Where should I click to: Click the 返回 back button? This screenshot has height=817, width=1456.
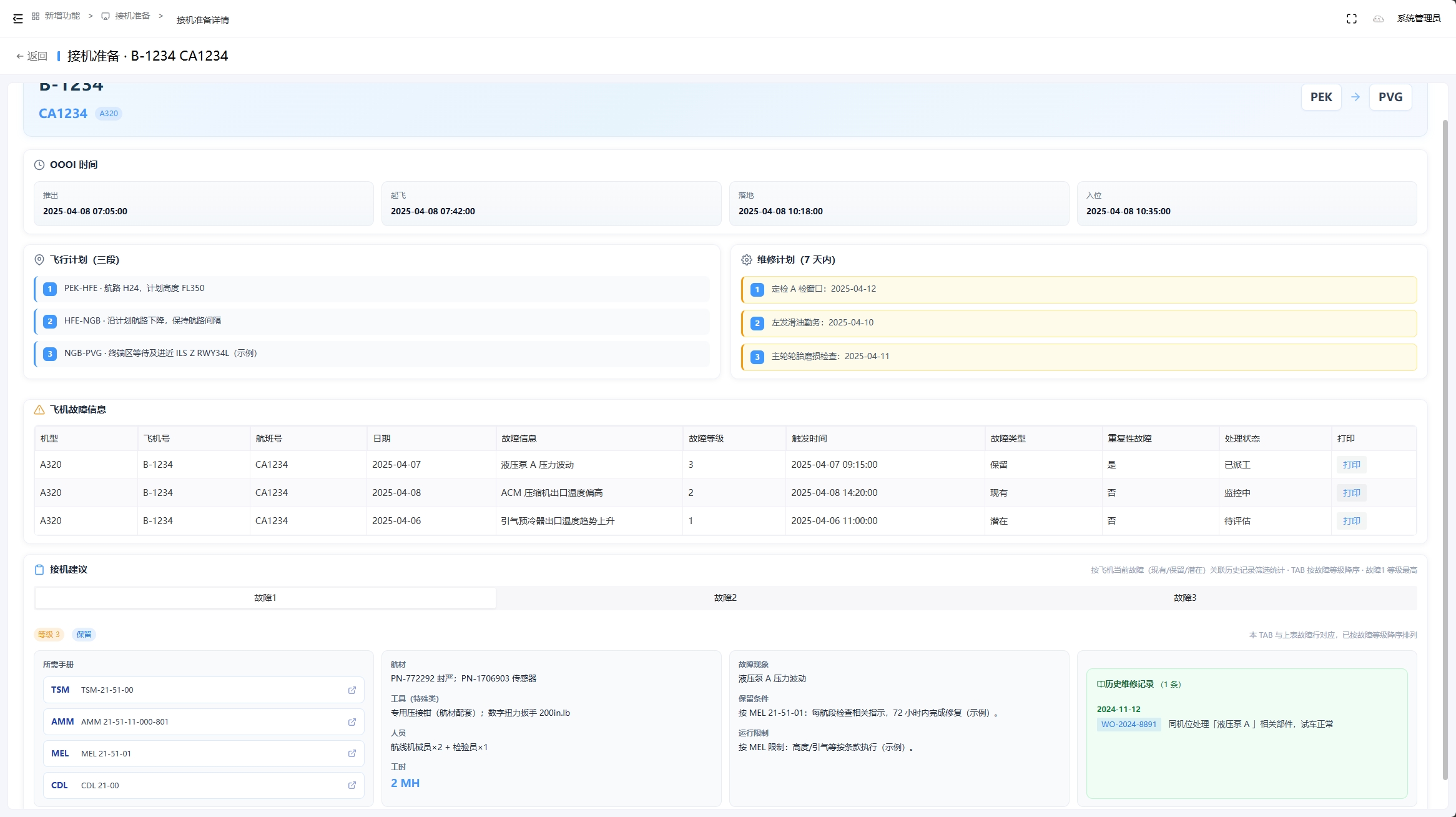tap(32, 56)
